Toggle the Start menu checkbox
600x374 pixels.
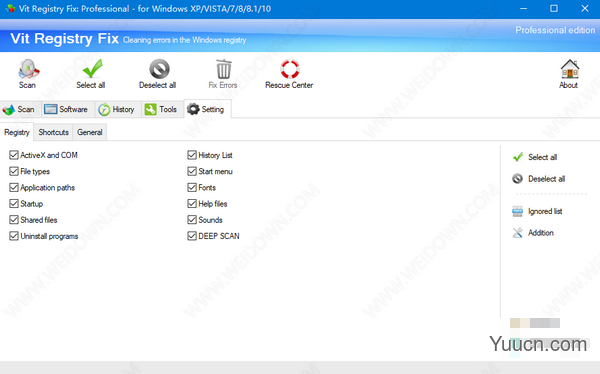pos(192,171)
